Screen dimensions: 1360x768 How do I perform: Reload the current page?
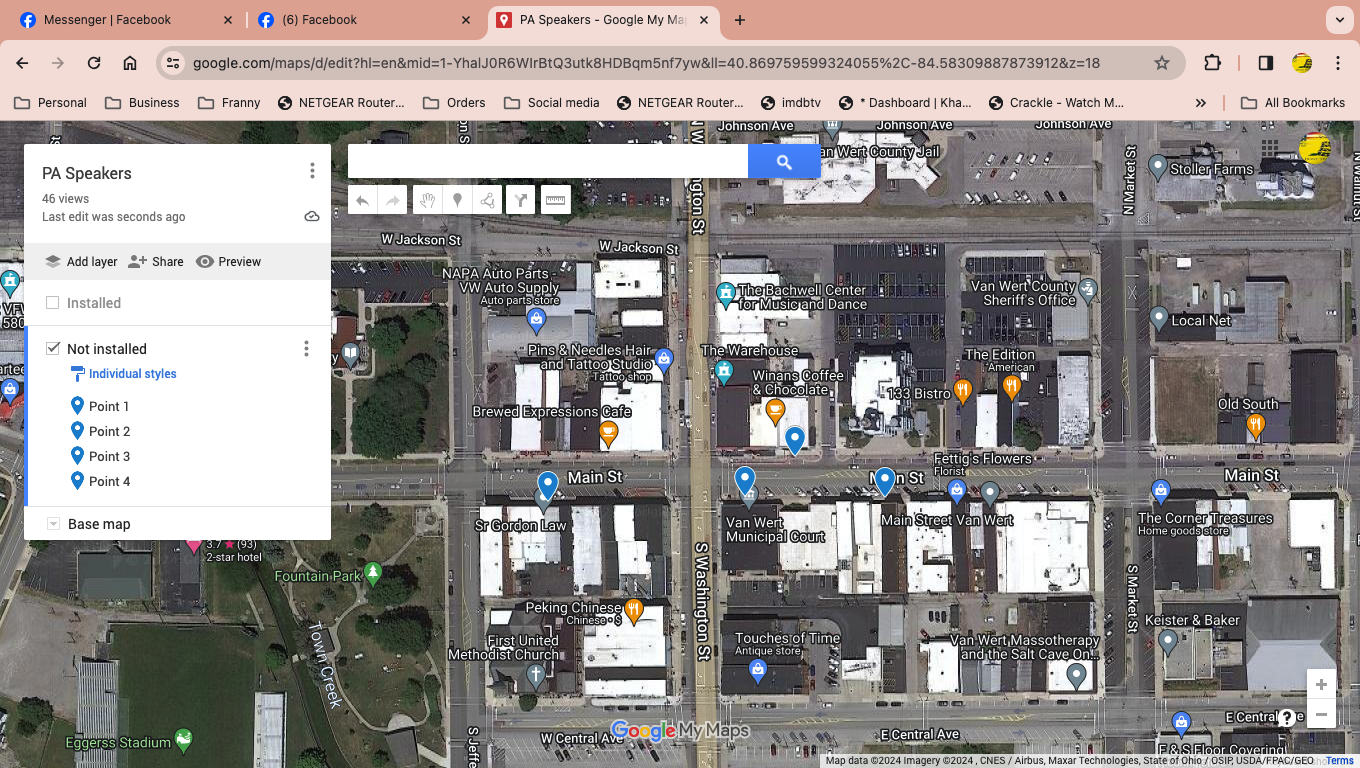pos(94,63)
